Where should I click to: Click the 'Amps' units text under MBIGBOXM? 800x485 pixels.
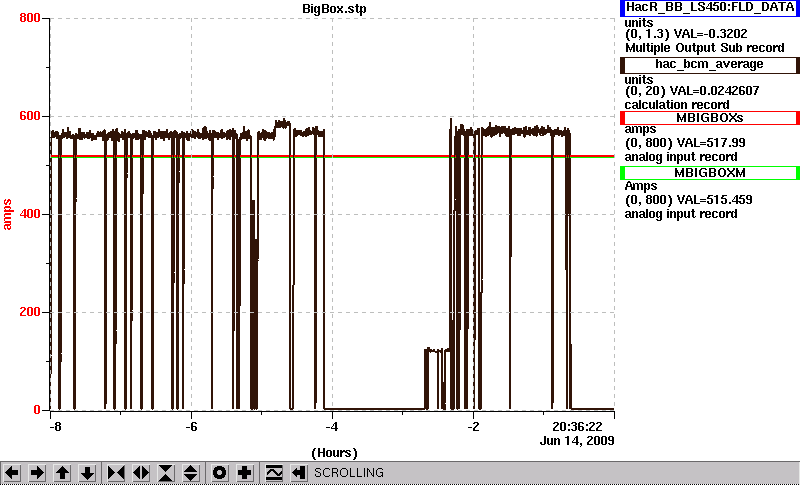click(x=641, y=186)
